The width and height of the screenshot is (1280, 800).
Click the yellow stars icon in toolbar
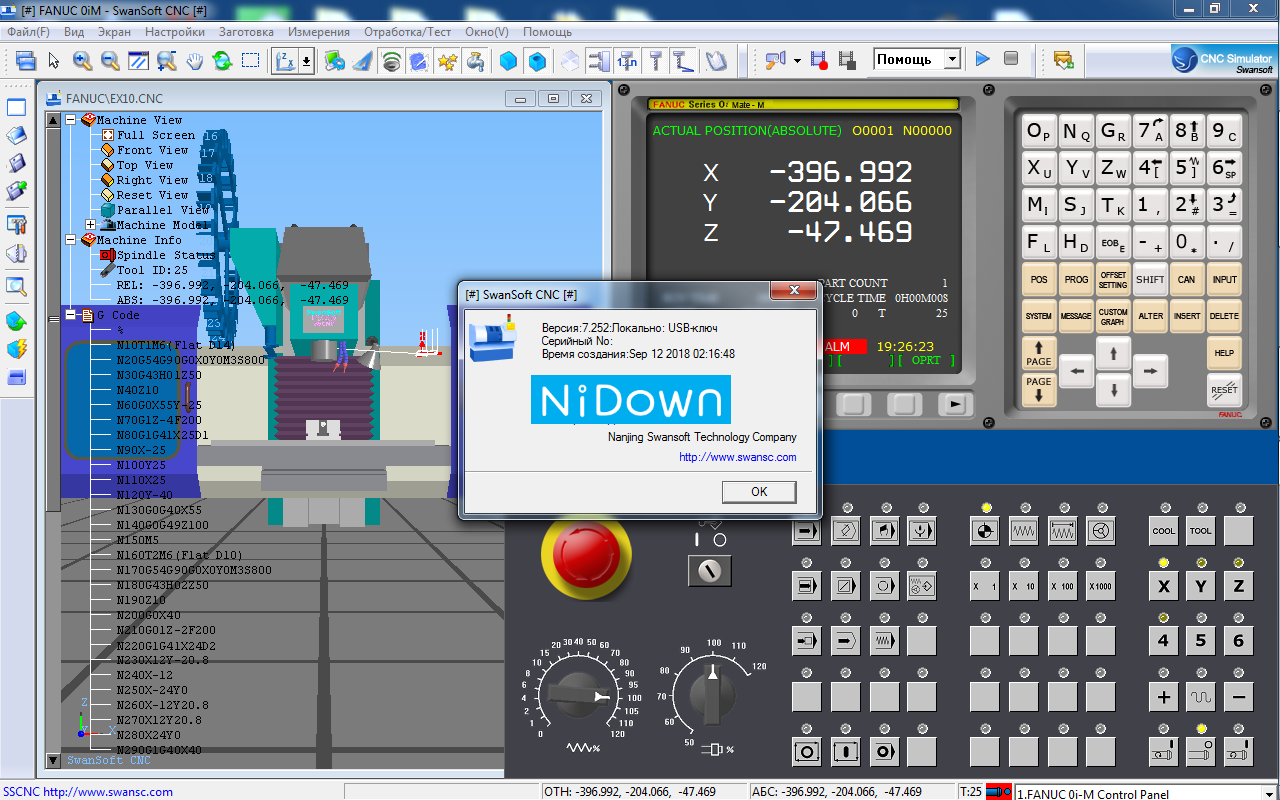pyautogui.click(x=447, y=60)
